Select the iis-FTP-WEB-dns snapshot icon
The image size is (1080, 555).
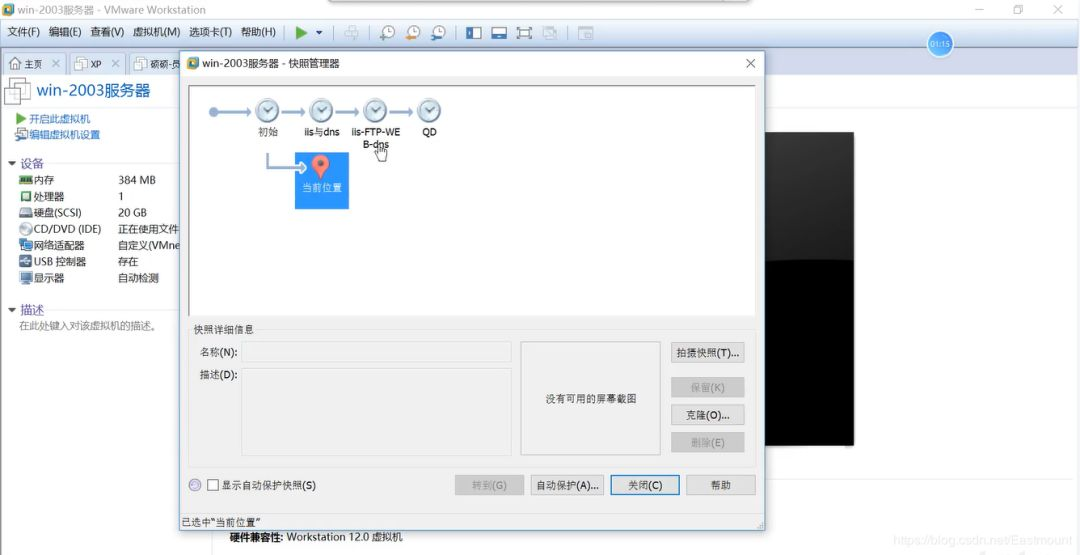coord(375,111)
